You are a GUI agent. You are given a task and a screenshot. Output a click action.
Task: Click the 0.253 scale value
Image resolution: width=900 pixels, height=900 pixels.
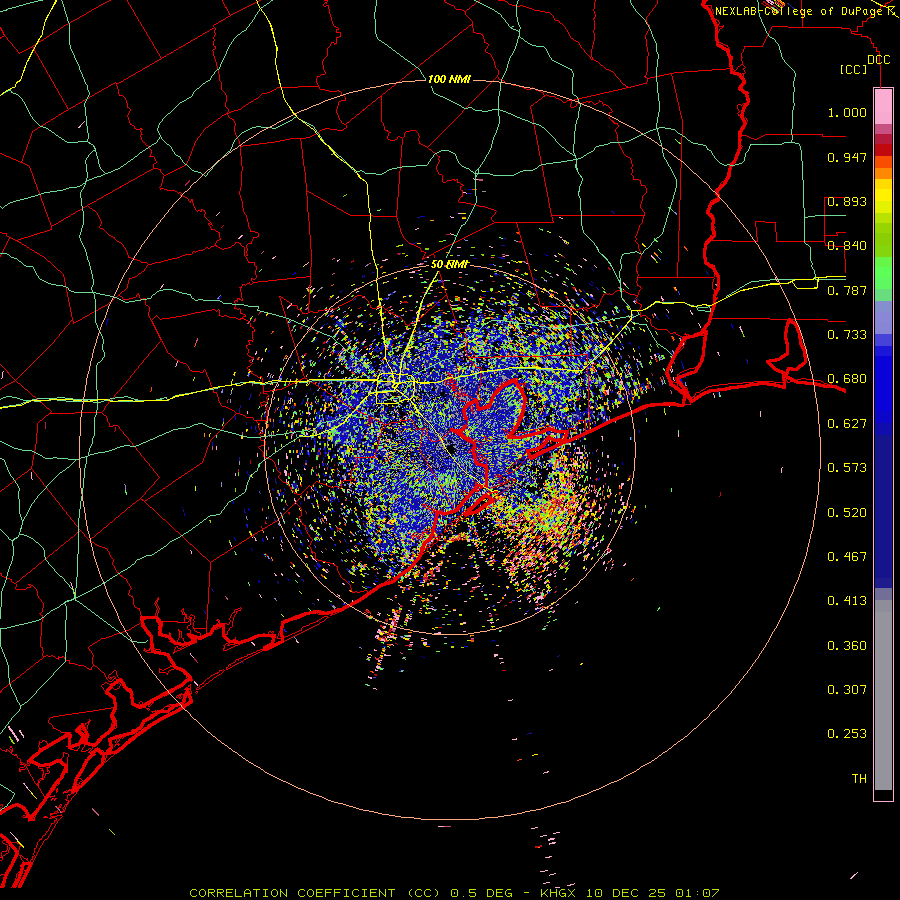[847, 734]
